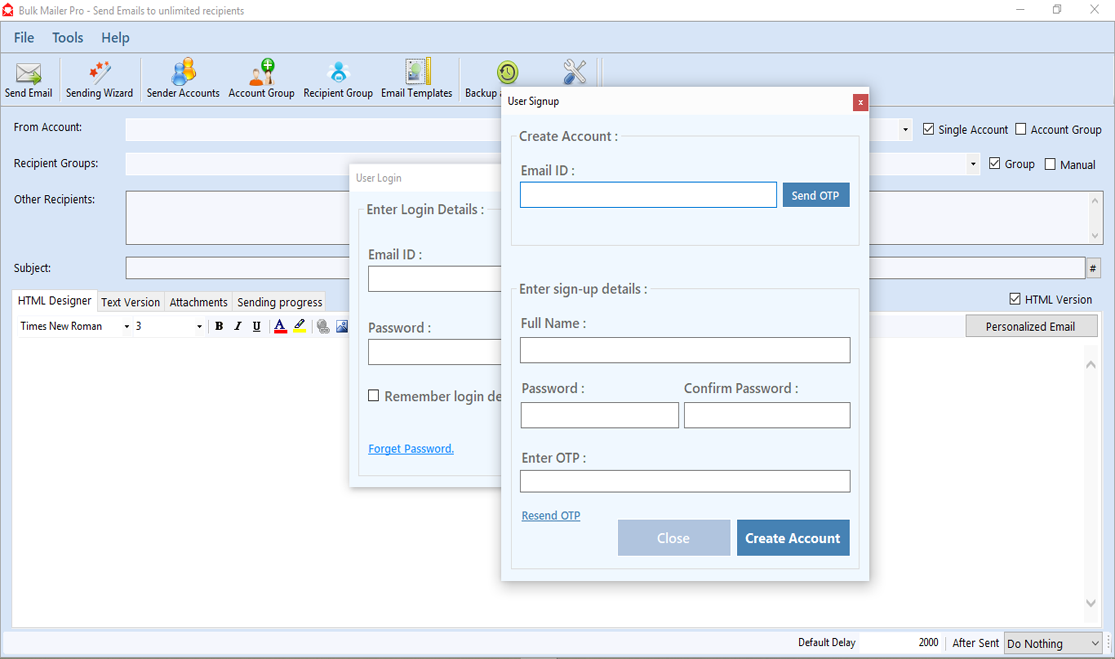Close the User Signup dialog with the red X

tap(860, 102)
